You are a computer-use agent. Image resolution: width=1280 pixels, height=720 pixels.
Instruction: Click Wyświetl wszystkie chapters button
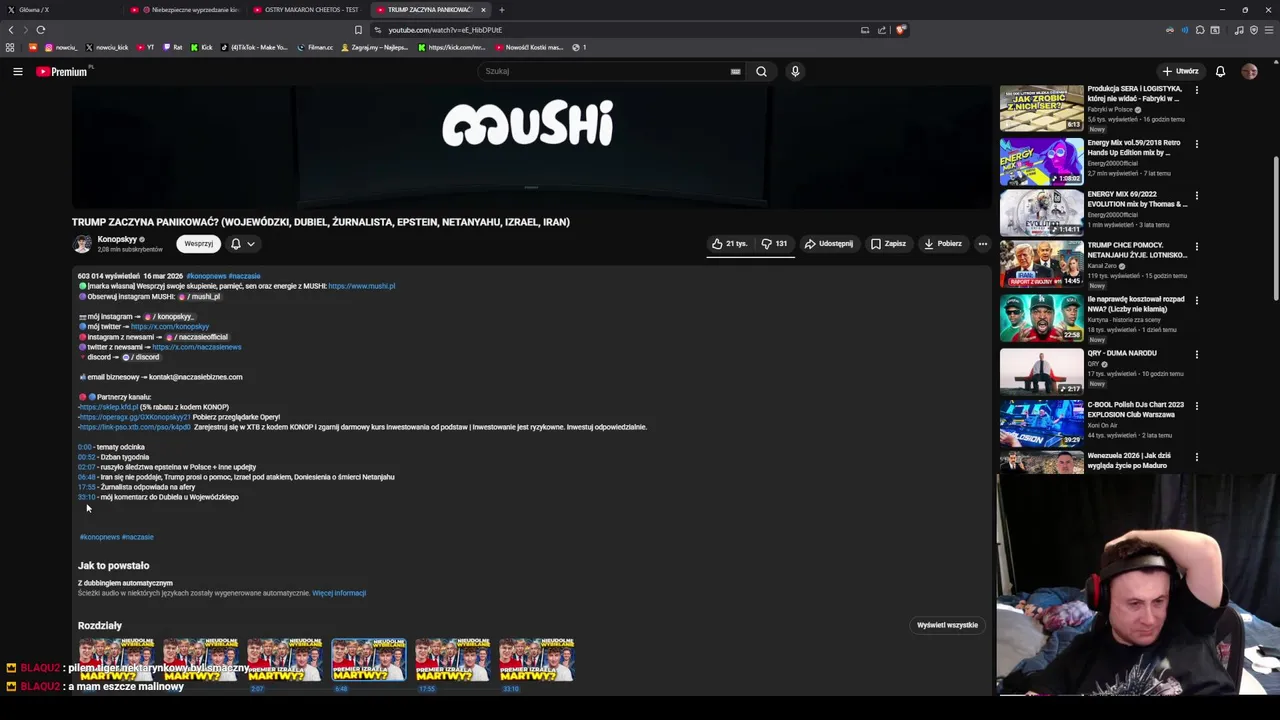point(947,625)
